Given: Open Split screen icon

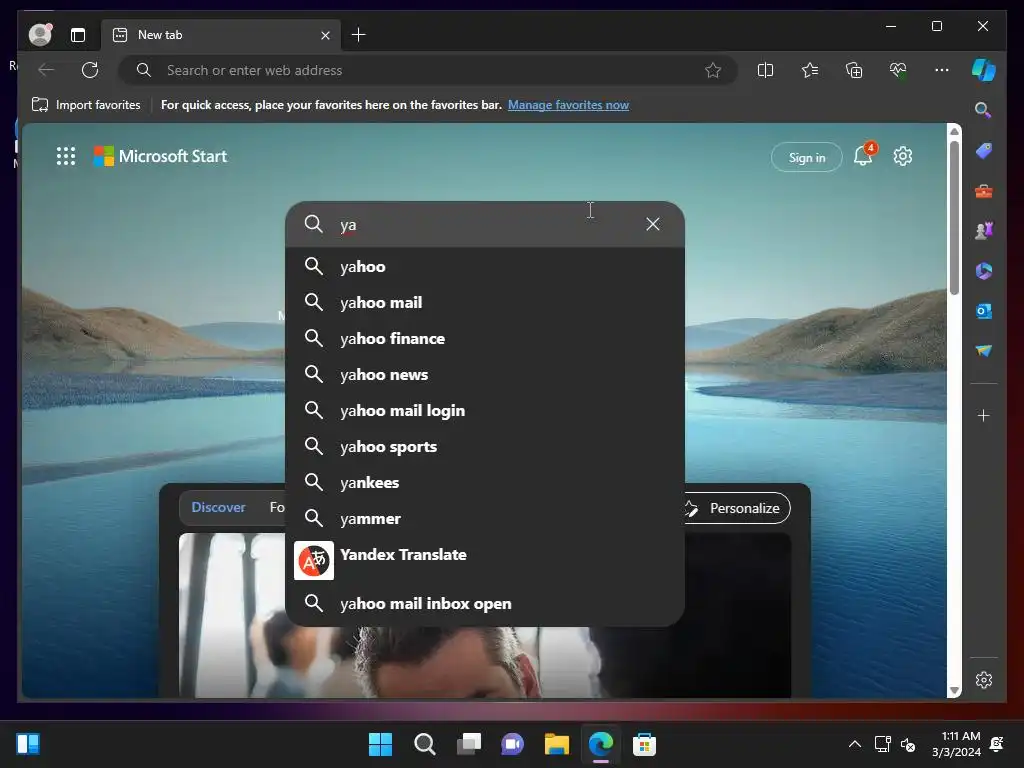Looking at the screenshot, I should click(x=765, y=70).
